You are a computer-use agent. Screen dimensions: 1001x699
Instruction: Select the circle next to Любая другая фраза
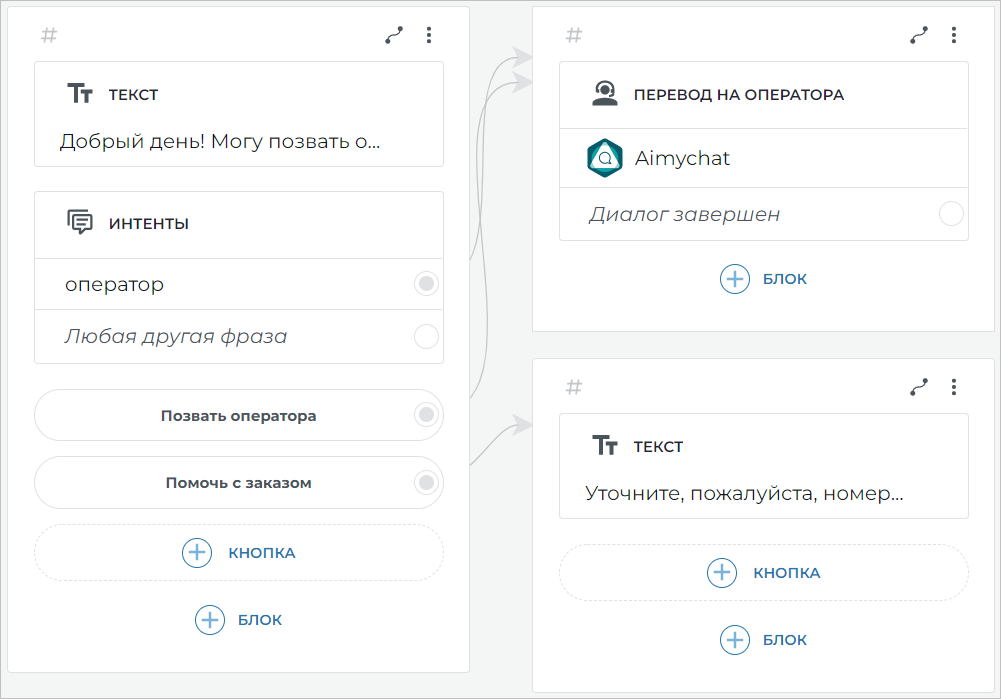[x=426, y=336]
